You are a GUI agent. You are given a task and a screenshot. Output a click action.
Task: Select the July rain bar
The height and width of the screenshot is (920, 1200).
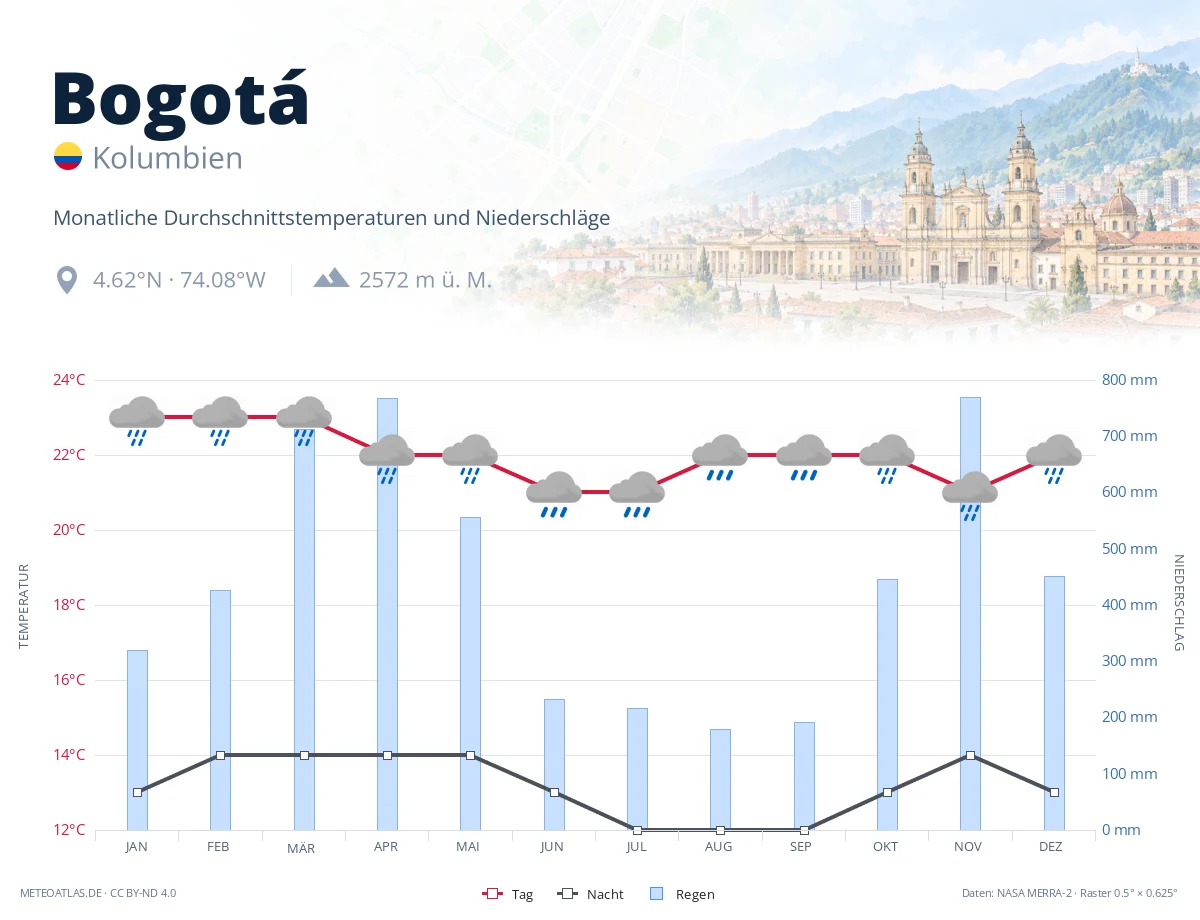637,769
